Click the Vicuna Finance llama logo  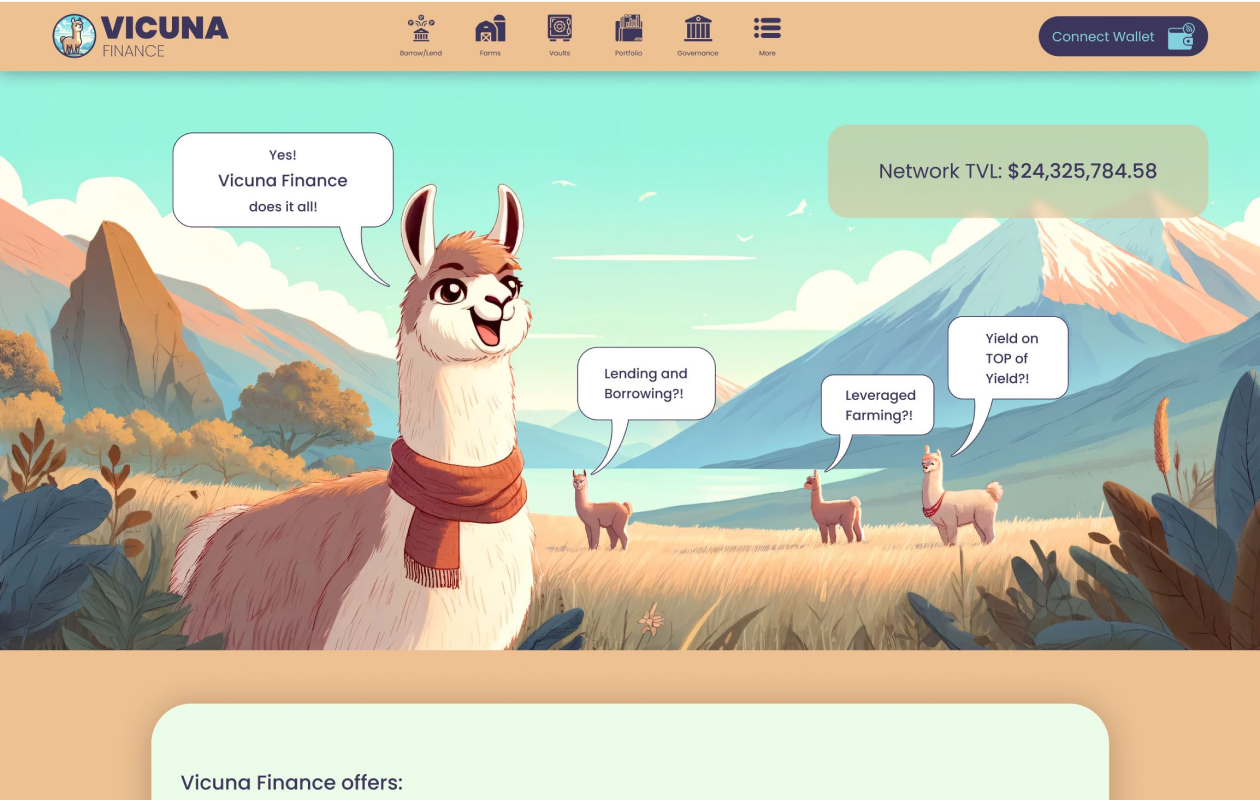click(x=73, y=36)
